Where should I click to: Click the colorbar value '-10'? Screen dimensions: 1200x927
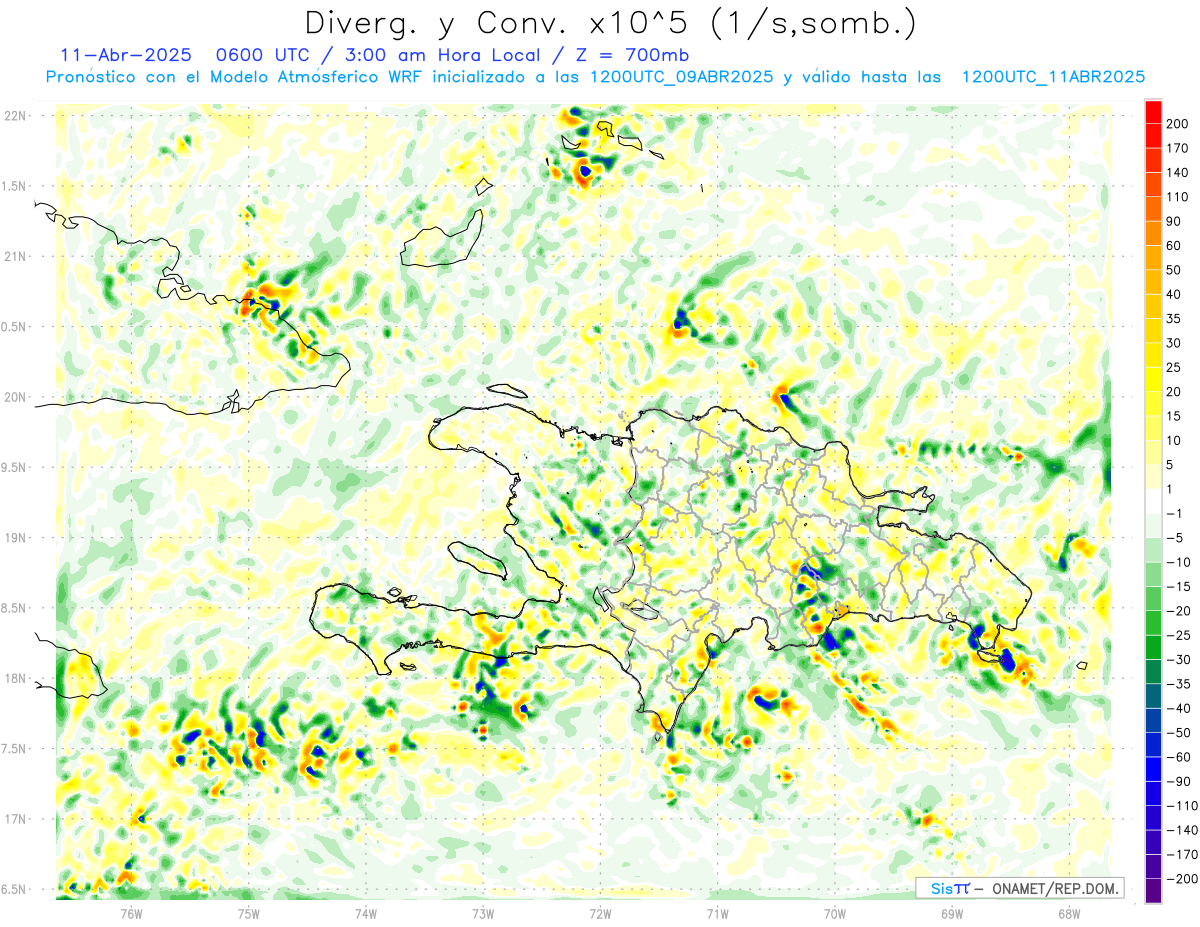click(1180, 562)
